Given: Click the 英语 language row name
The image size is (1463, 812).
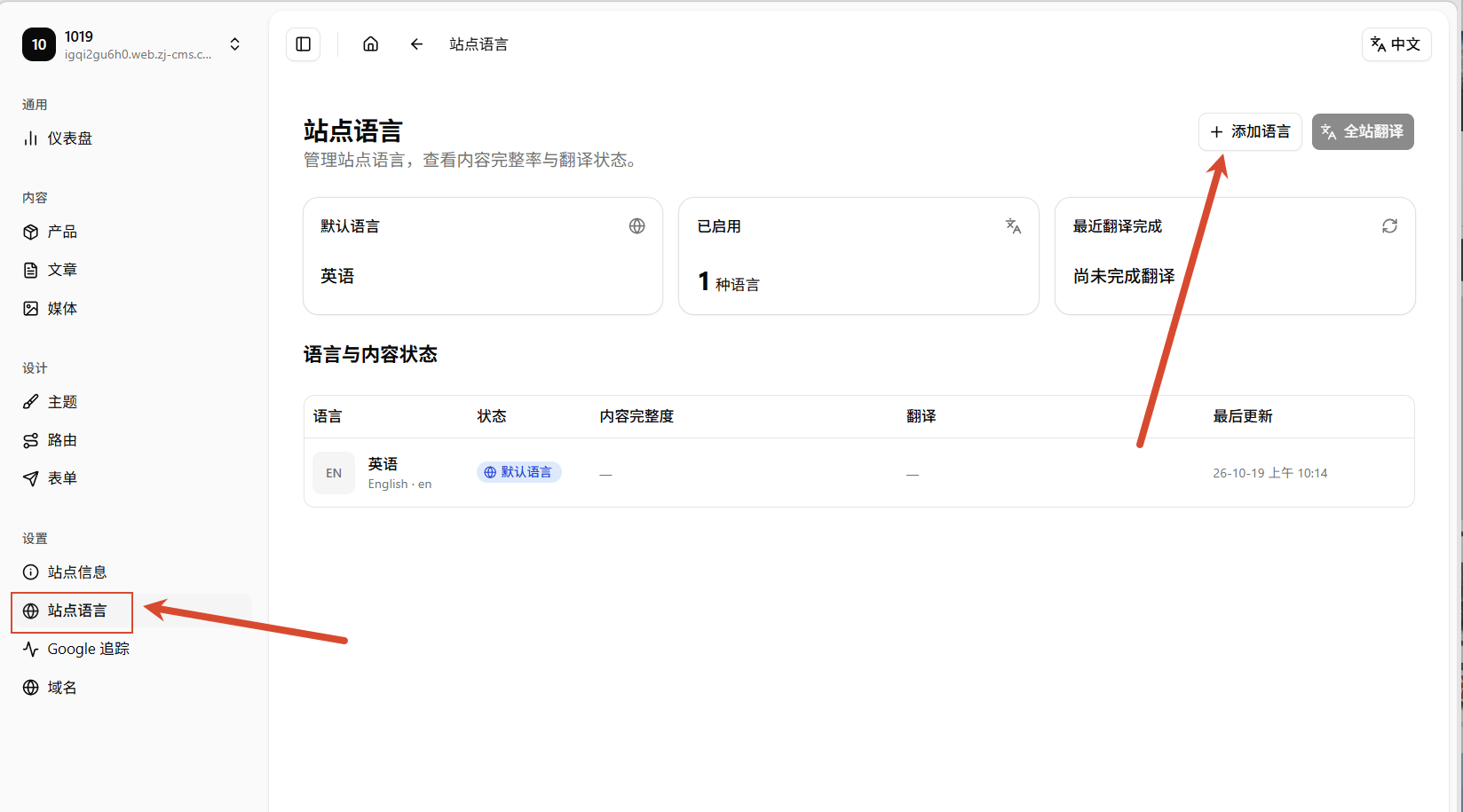Looking at the screenshot, I should (383, 464).
